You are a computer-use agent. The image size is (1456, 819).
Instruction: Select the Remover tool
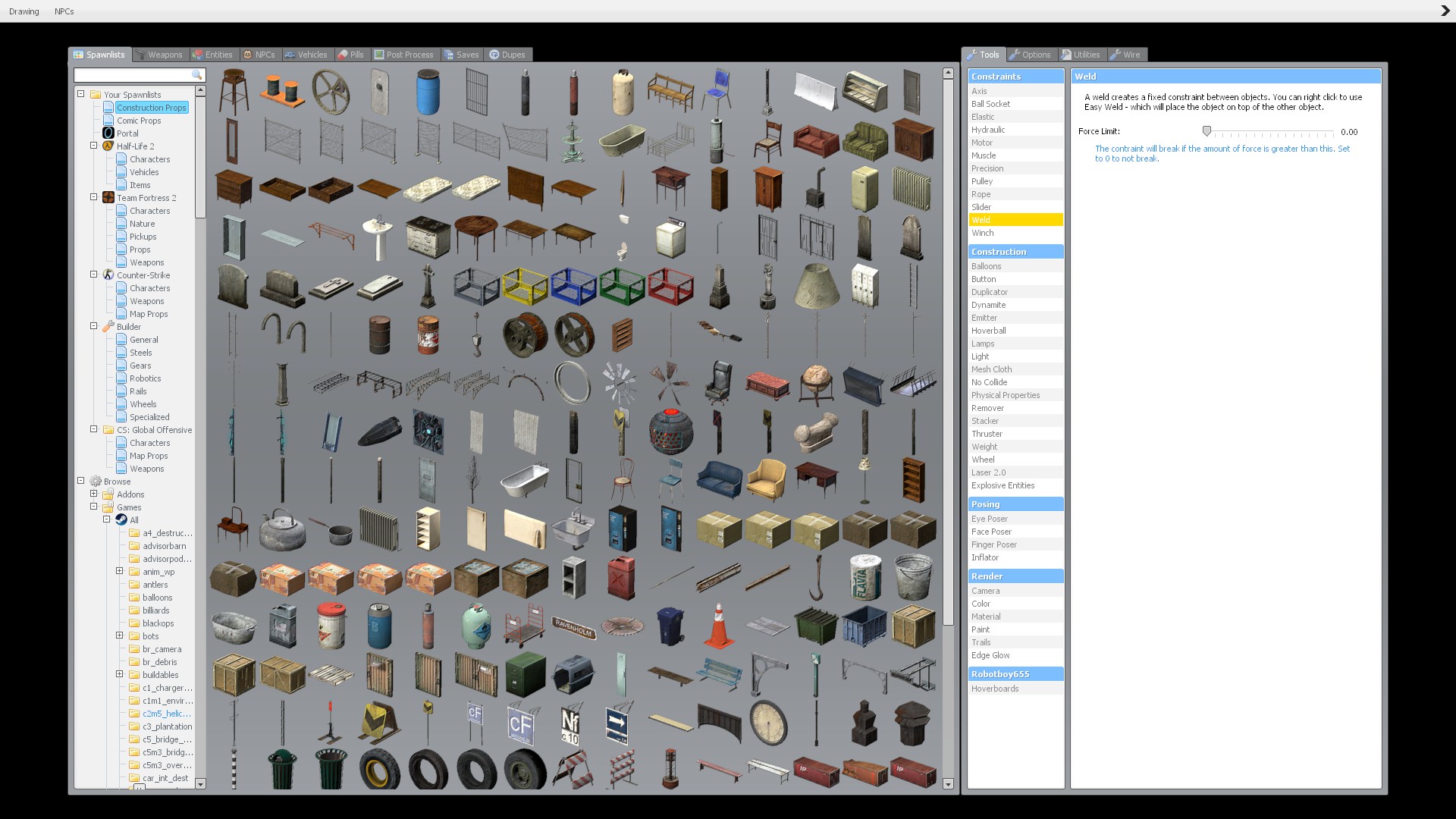[1015, 408]
